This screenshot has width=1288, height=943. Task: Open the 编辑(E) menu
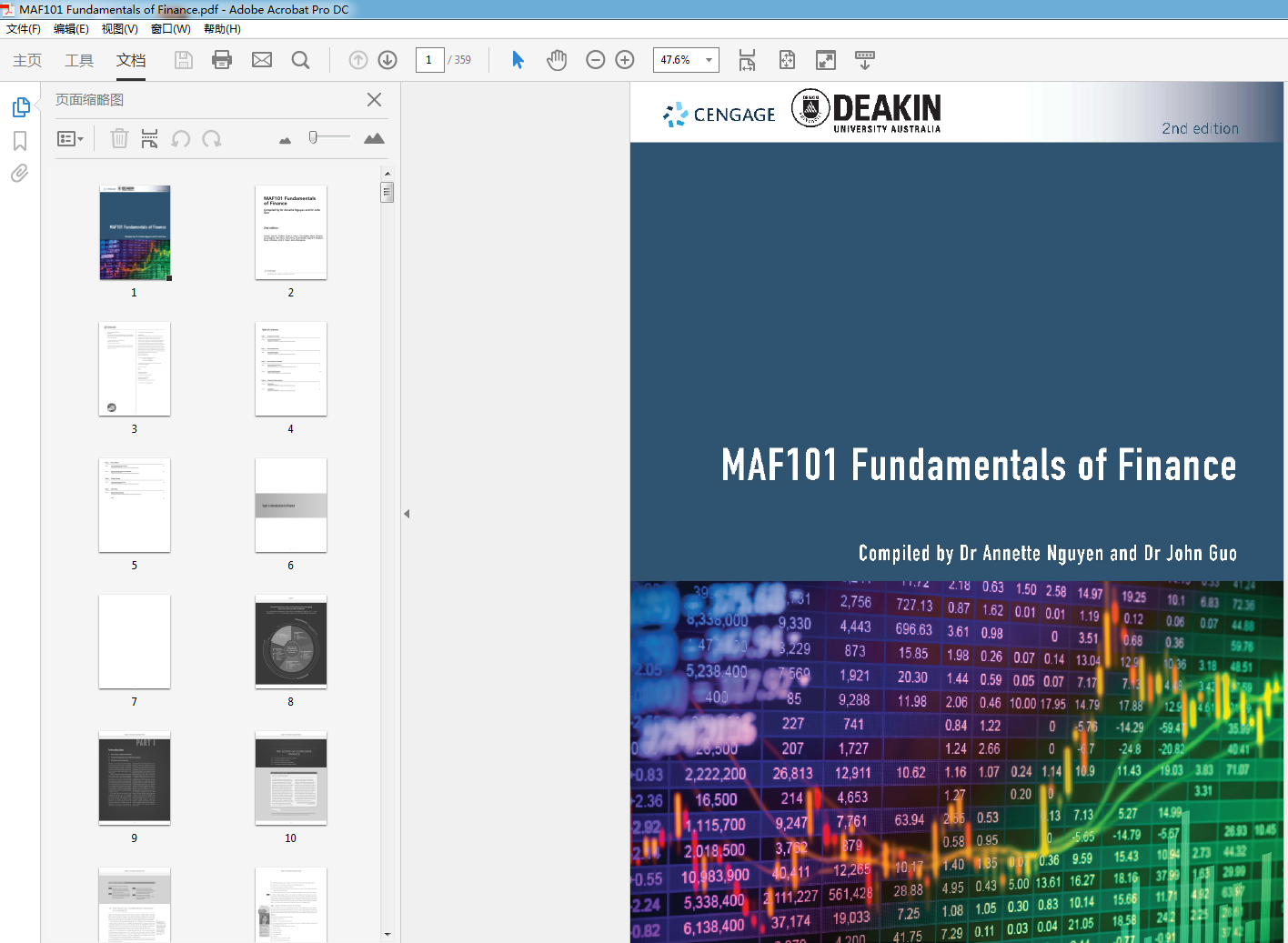[x=71, y=29]
